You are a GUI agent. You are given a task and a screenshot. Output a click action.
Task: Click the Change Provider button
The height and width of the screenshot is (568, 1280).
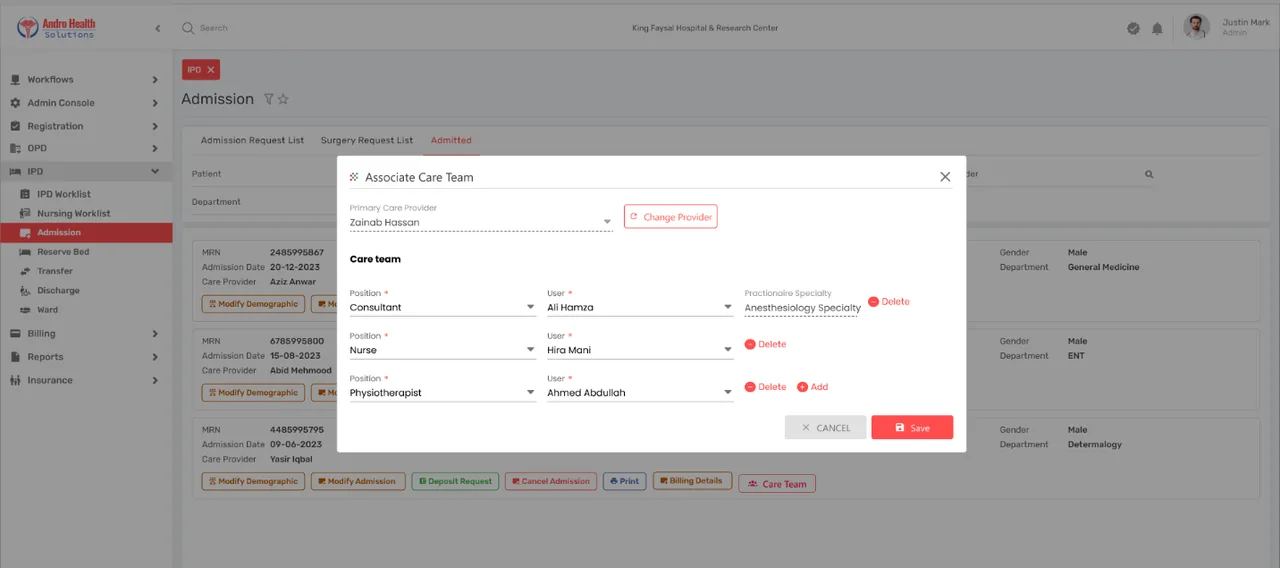(670, 216)
